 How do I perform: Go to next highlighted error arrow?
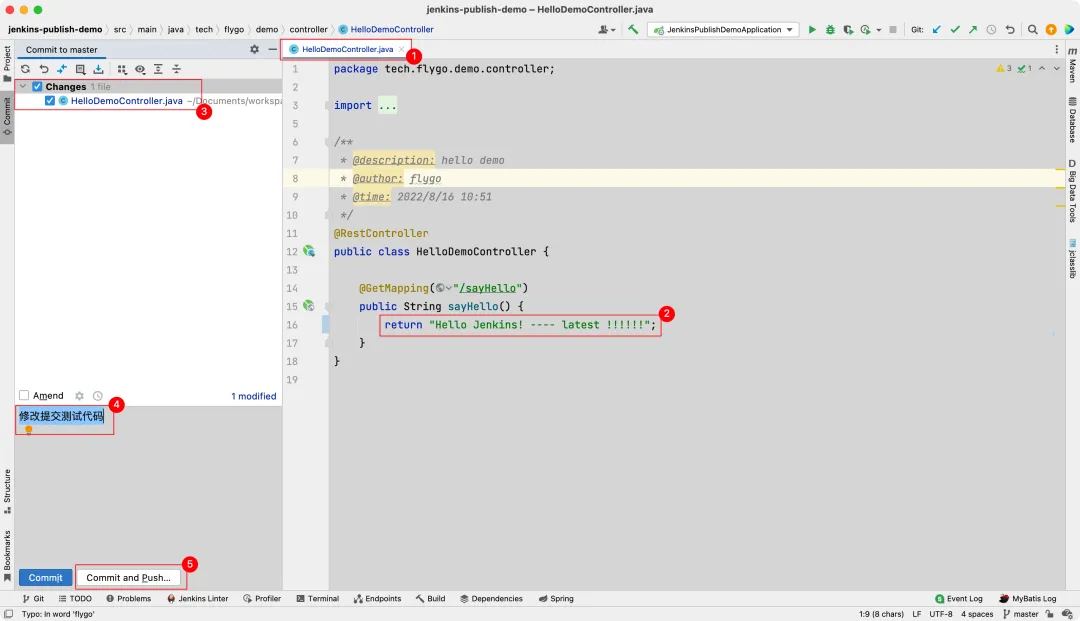pos(1057,68)
